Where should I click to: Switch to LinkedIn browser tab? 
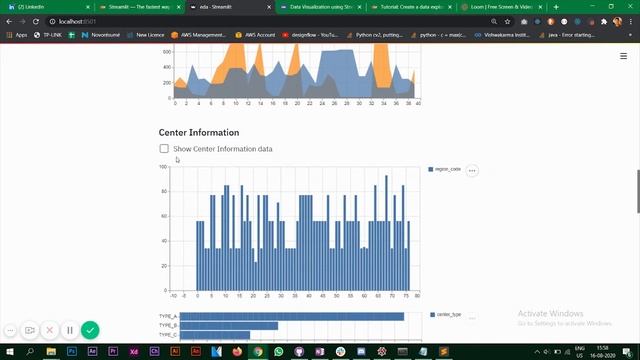[x=48, y=7]
